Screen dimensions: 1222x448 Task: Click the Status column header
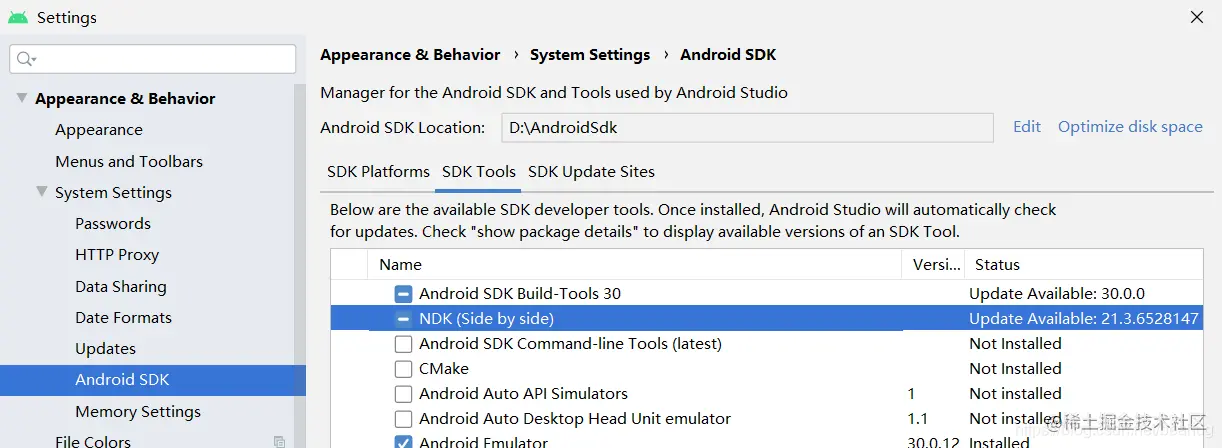tap(1084, 265)
